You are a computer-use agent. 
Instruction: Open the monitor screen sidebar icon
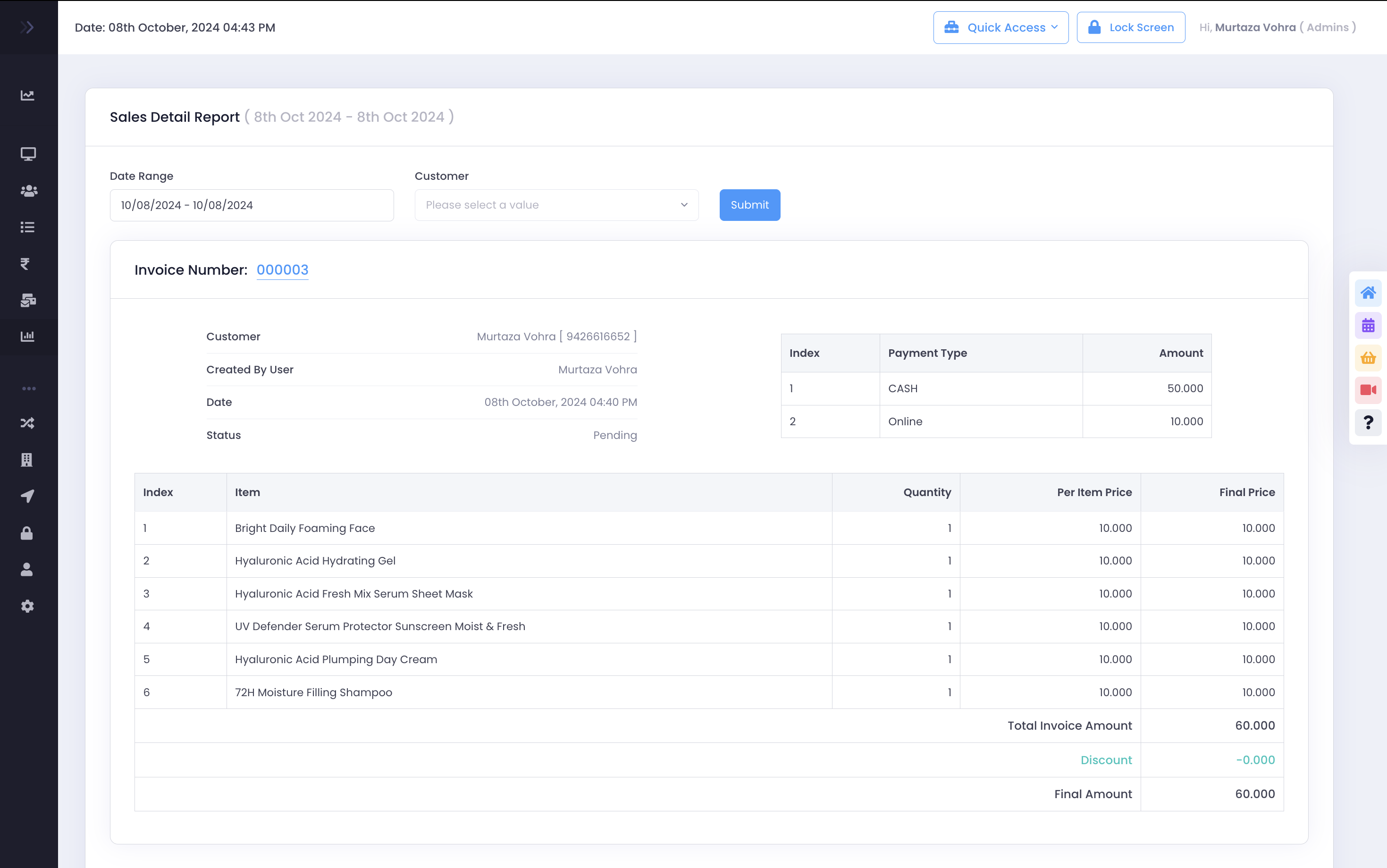coord(28,154)
